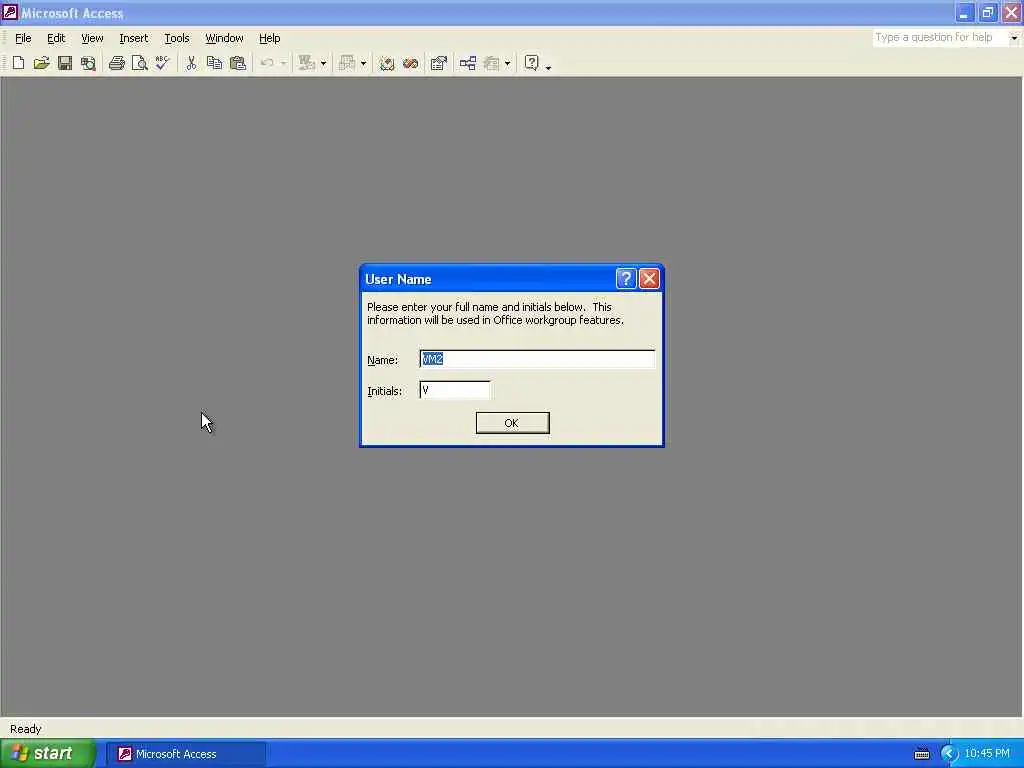The height and width of the screenshot is (768, 1024).
Task: Click the Analyze toolbar icon
Action: 347,63
